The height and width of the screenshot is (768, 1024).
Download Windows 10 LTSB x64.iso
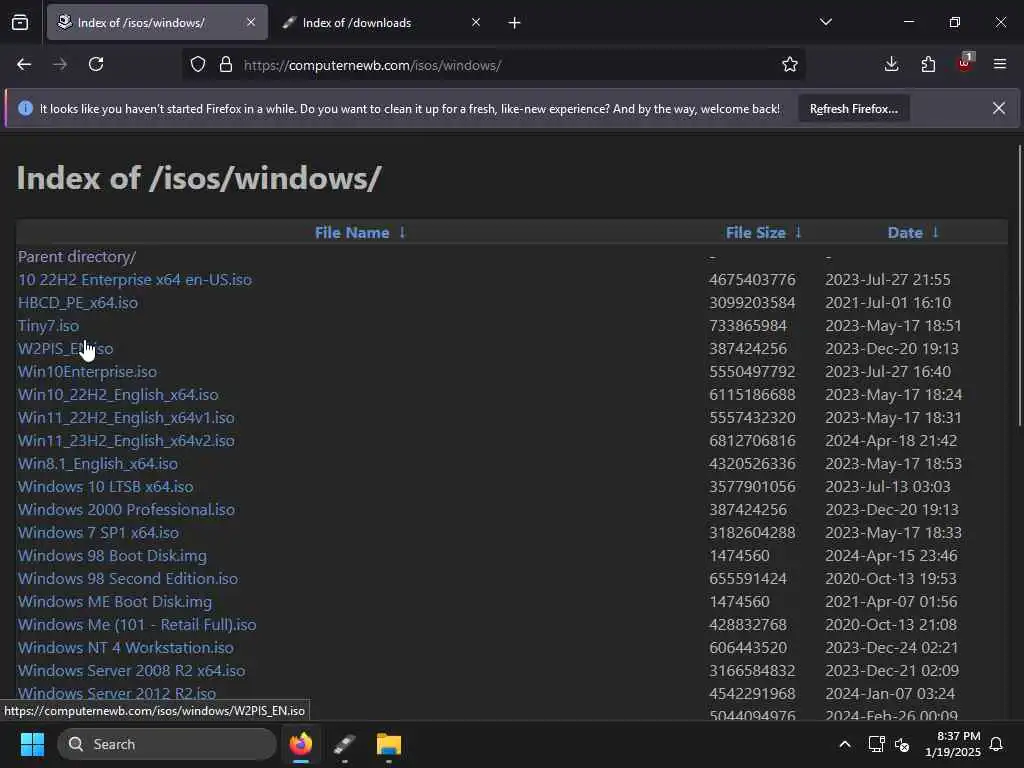pyautogui.click(x=106, y=487)
